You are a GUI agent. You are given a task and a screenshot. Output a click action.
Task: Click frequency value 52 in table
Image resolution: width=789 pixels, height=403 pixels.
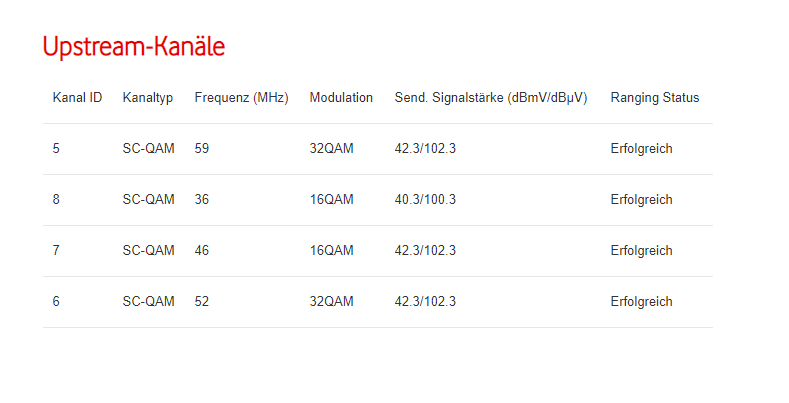click(202, 302)
